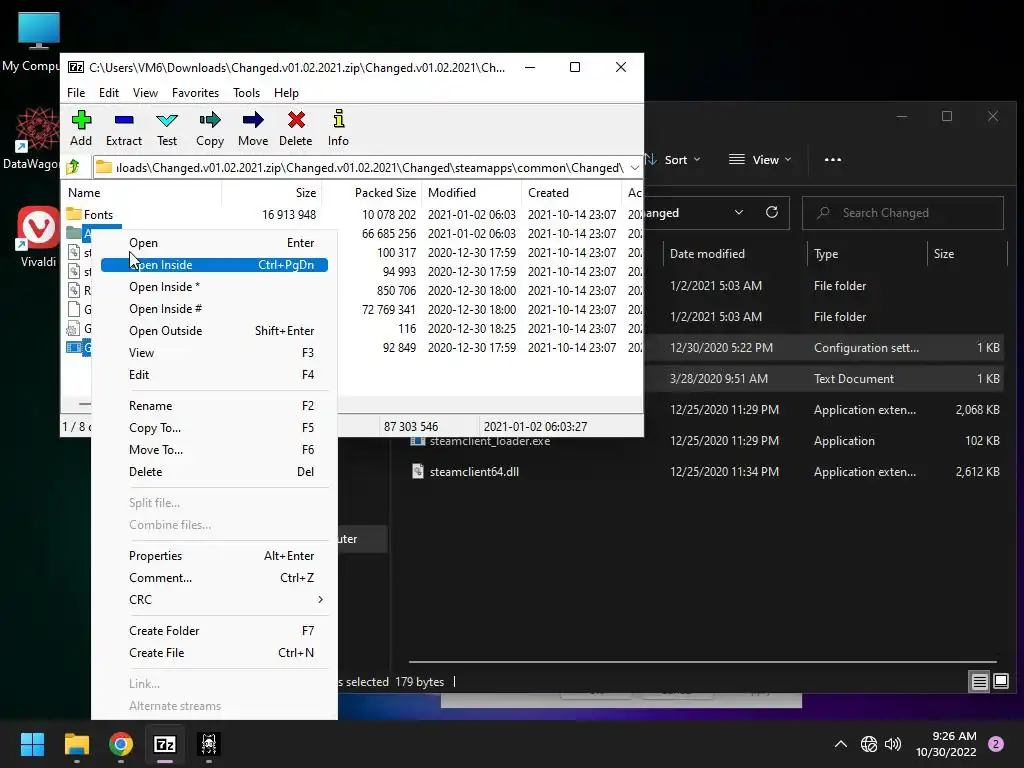Switch Explorer to large thumbnails view
The width and height of the screenshot is (1024, 768).
[1000, 682]
